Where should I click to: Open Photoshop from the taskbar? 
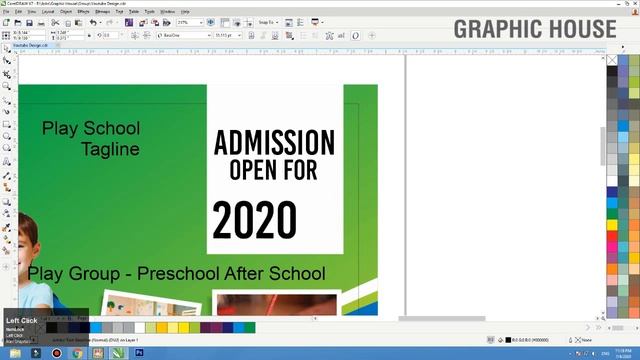(x=139, y=353)
